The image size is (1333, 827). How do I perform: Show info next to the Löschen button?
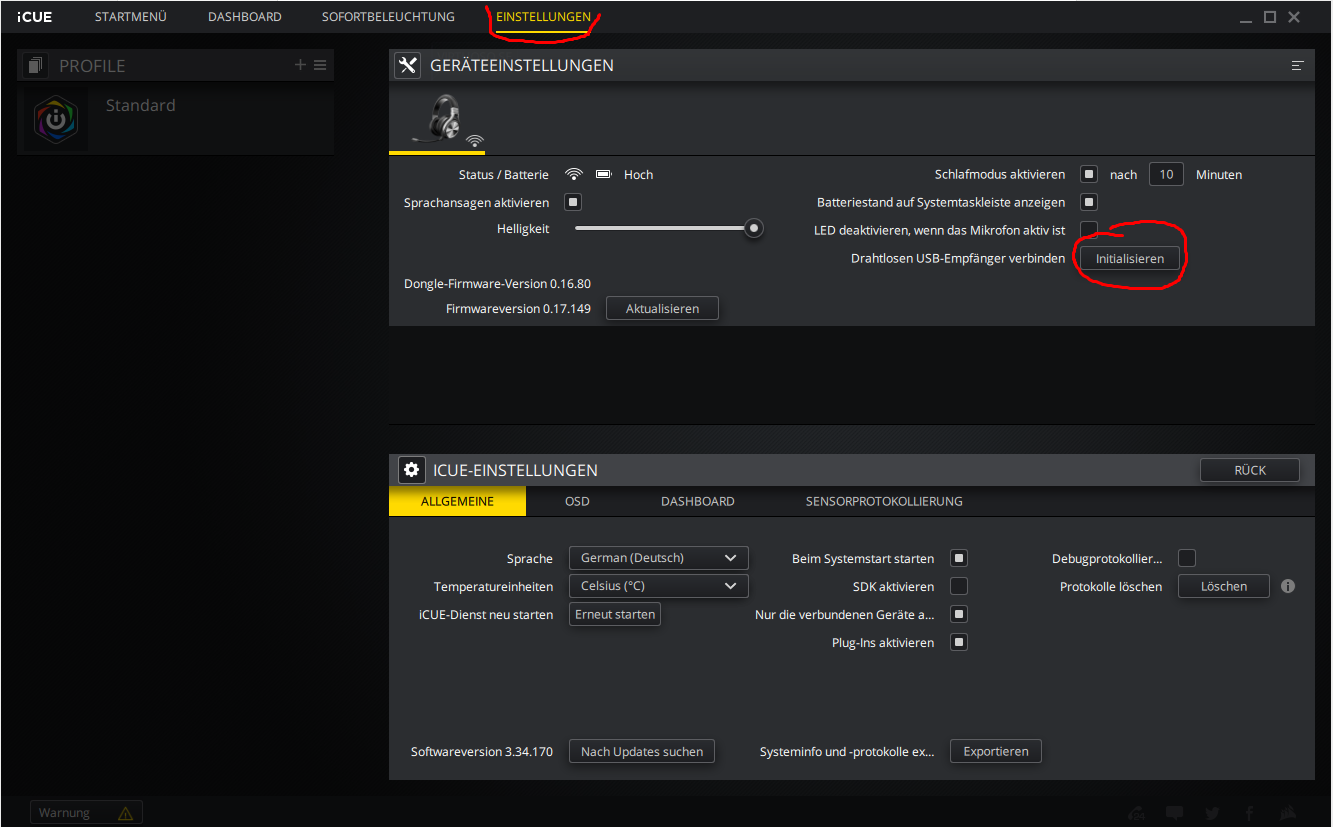click(1288, 586)
